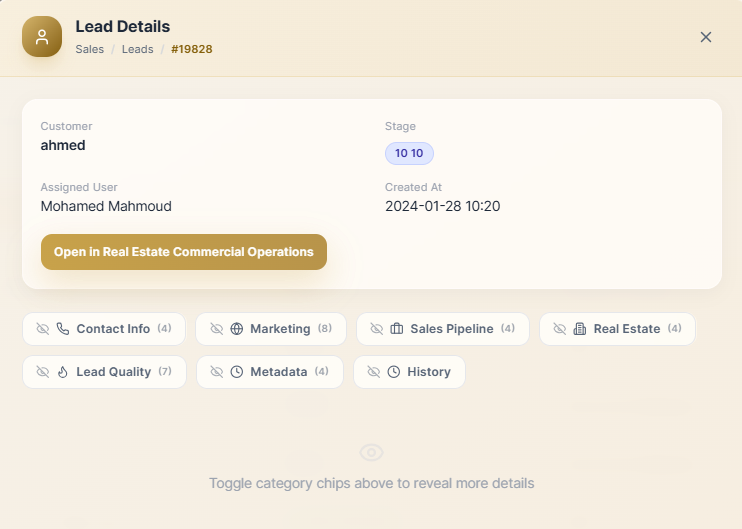Viewport: 742px width, 529px height.
Task: Click the gold user avatar icon
Action: pos(42,37)
